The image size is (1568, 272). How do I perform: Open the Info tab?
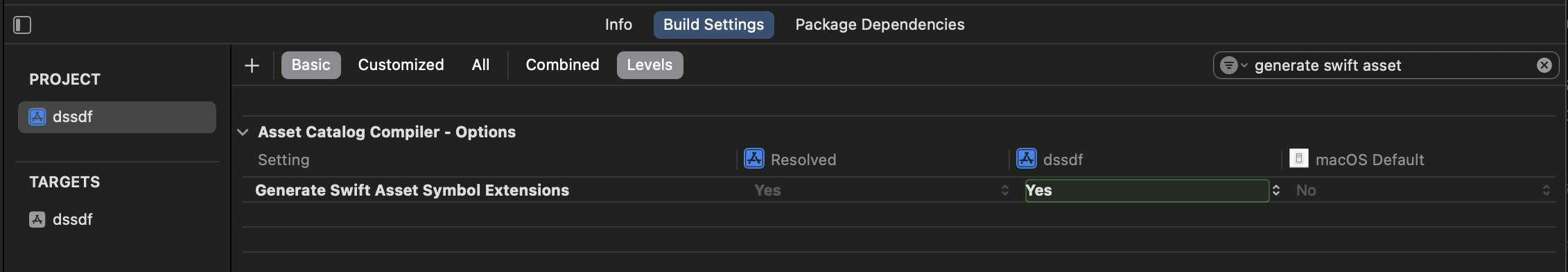(618, 25)
